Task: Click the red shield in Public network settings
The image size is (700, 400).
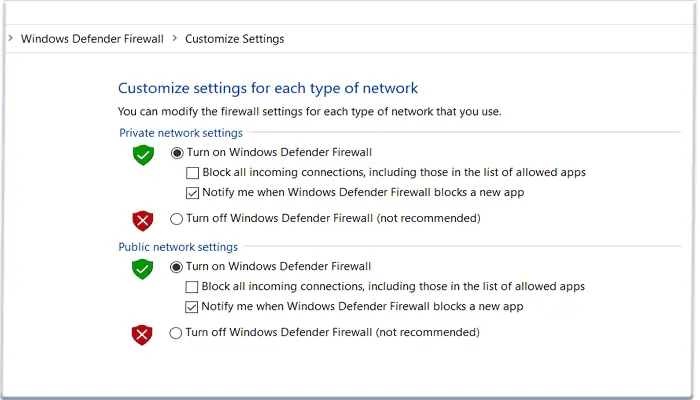Action: [x=143, y=334]
